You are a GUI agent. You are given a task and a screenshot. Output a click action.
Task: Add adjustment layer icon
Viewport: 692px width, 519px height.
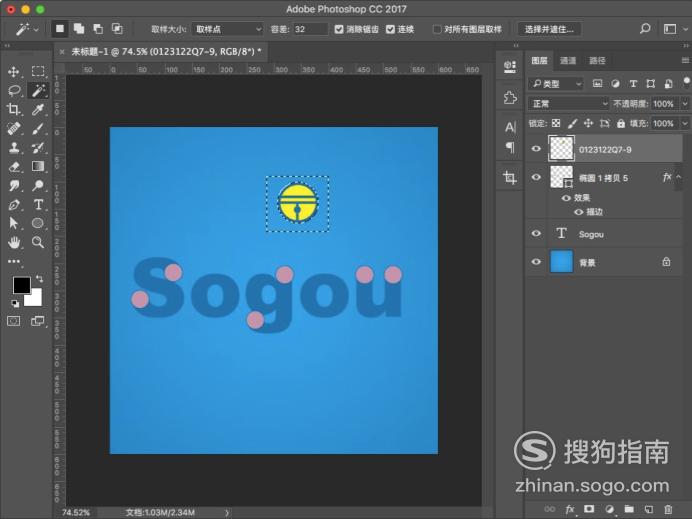click(x=609, y=509)
